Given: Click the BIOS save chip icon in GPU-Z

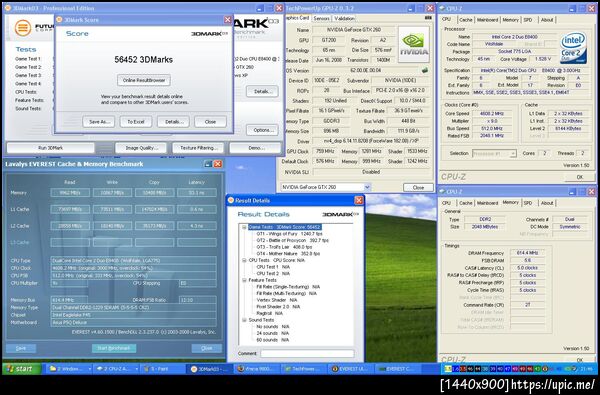Looking at the screenshot, I should 425,70.
